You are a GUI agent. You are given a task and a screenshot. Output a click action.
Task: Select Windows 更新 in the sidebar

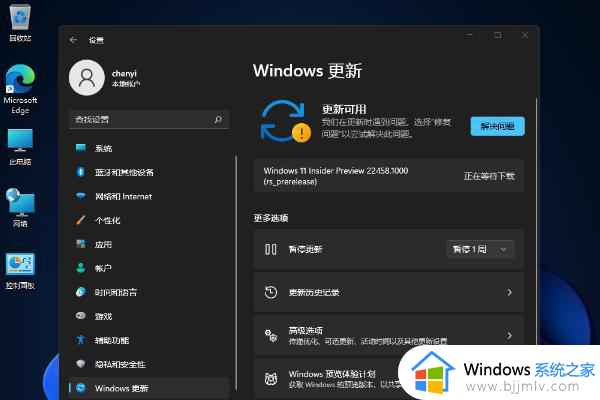149,388
